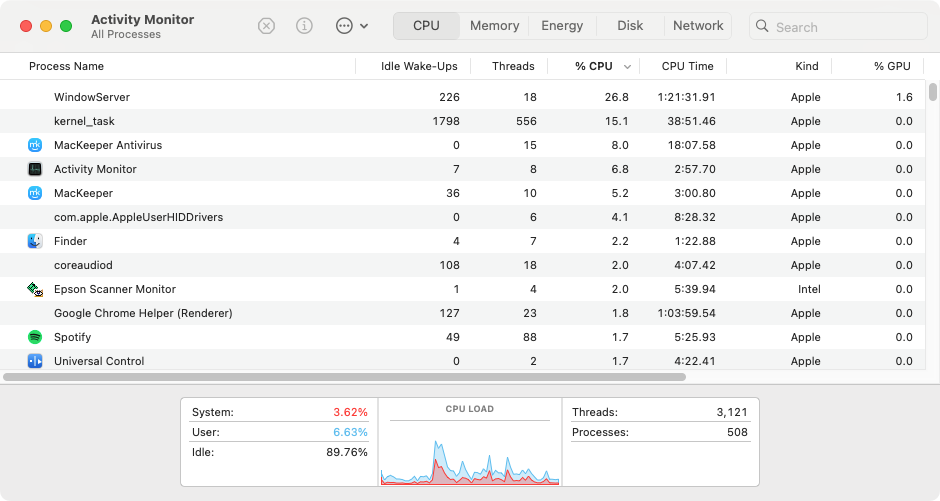Image resolution: width=940 pixels, height=501 pixels.
Task: Sort by % CPU column header
Action: click(x=593, y=66)
